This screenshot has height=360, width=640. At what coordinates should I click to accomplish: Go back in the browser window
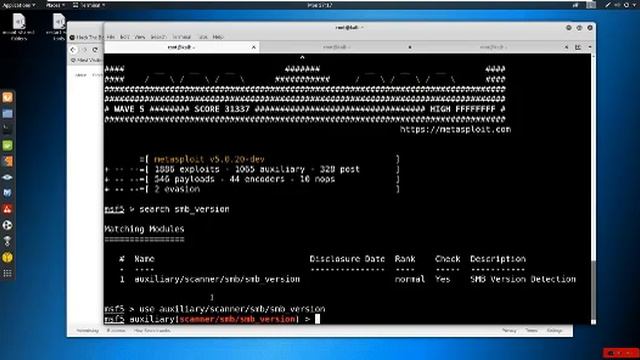click(x=73, y=50)
